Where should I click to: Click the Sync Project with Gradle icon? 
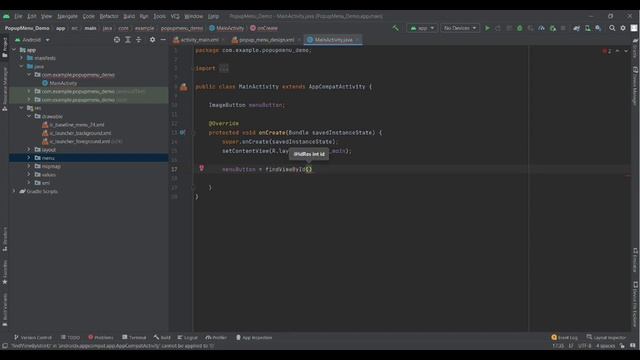(576, 28)
